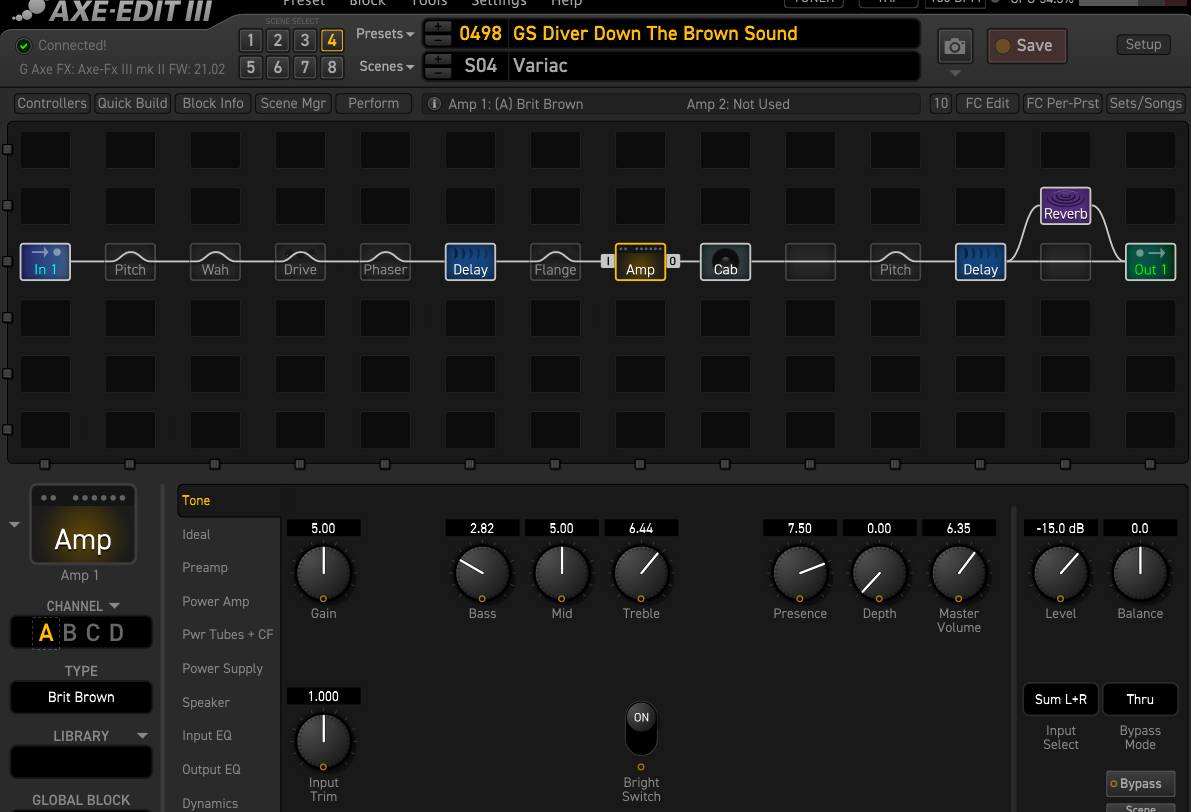Click the Amp input I marker
Viewport: 1191px width, 812px height.
pos(607,261)
